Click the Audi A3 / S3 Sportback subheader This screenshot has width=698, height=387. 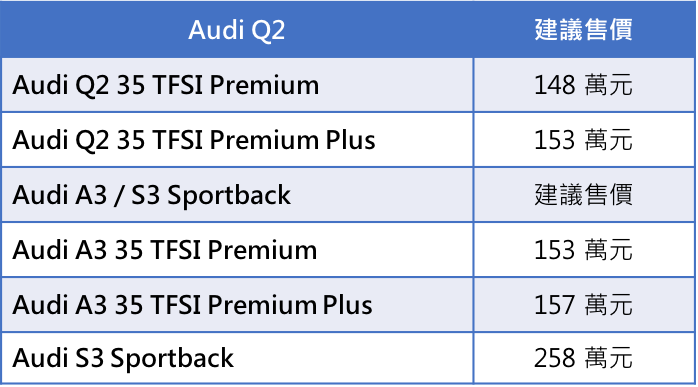(x=151, y=195)
